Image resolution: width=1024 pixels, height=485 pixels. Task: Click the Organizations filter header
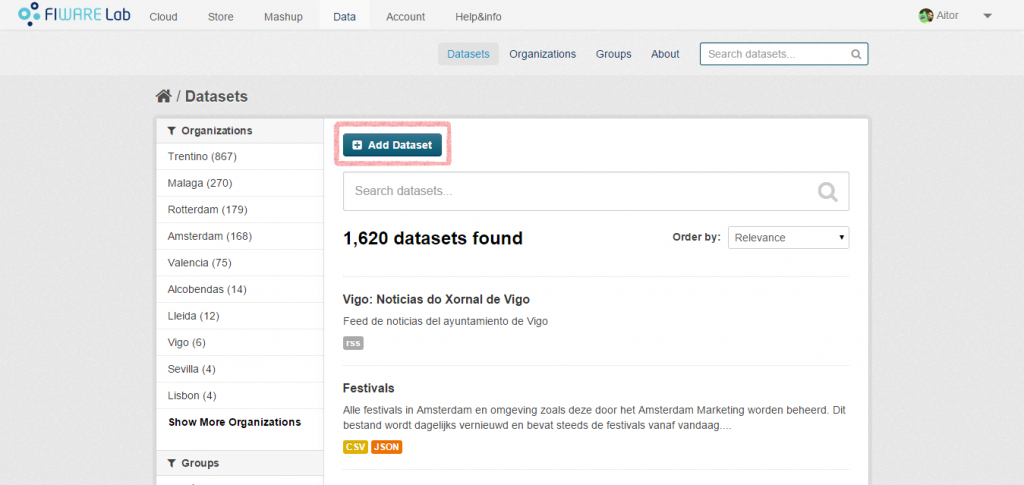click(240, 131)
